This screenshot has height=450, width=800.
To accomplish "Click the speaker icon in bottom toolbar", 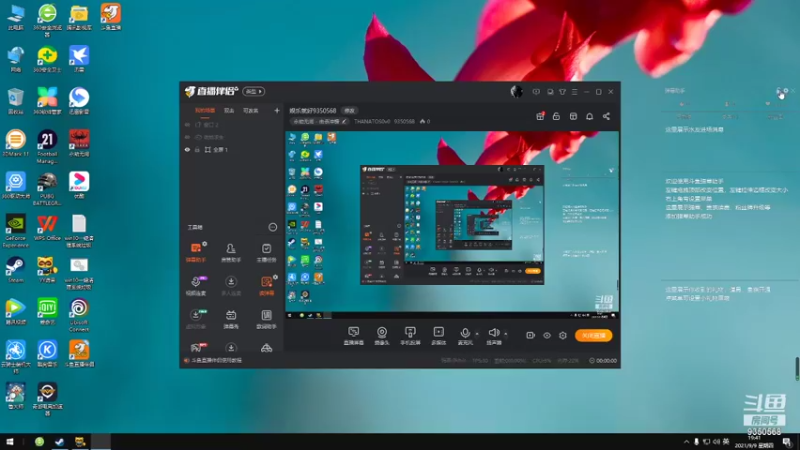I will [x=493, y=335].
